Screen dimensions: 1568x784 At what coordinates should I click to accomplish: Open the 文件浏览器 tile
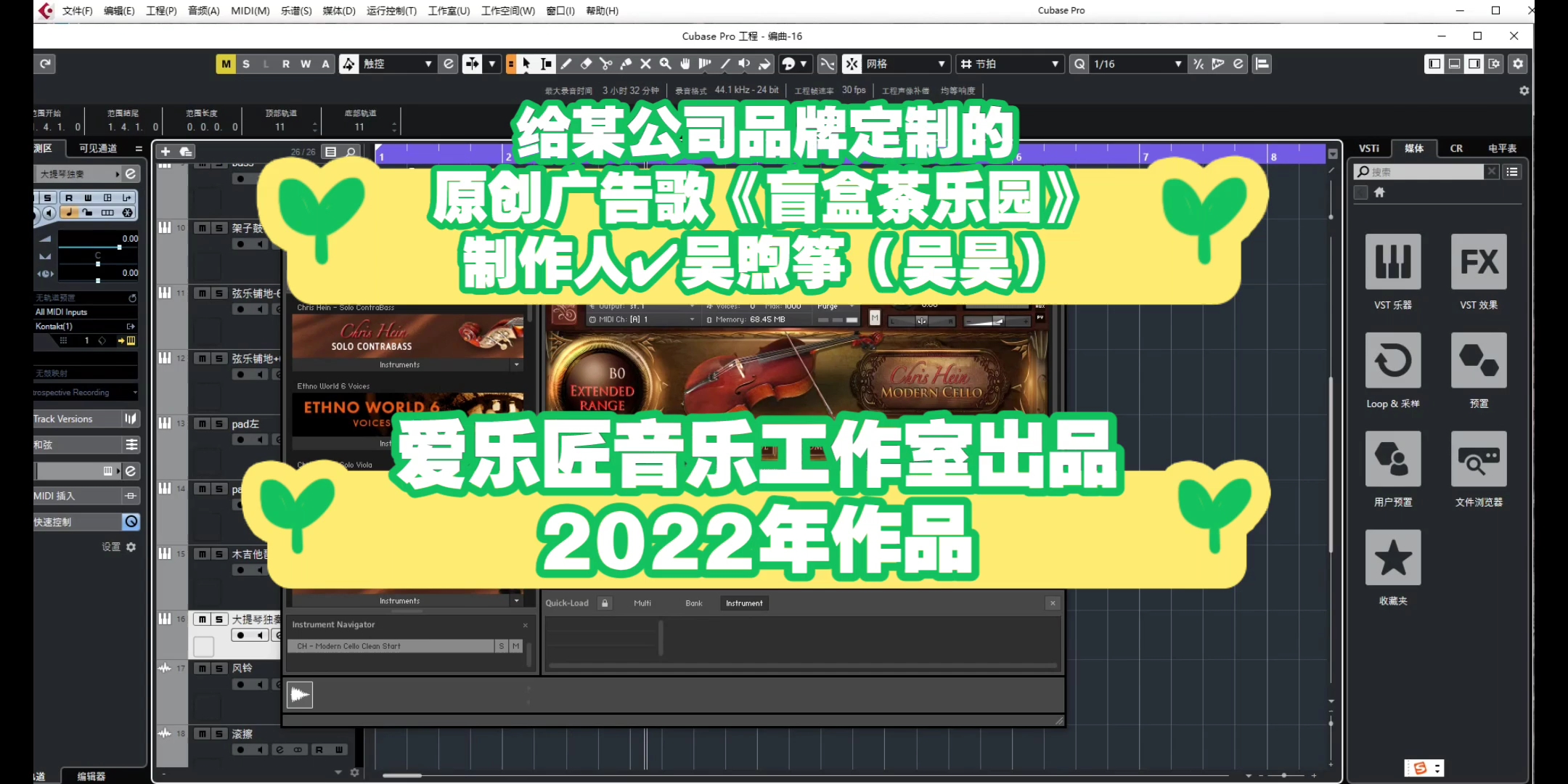(1479, 459)
